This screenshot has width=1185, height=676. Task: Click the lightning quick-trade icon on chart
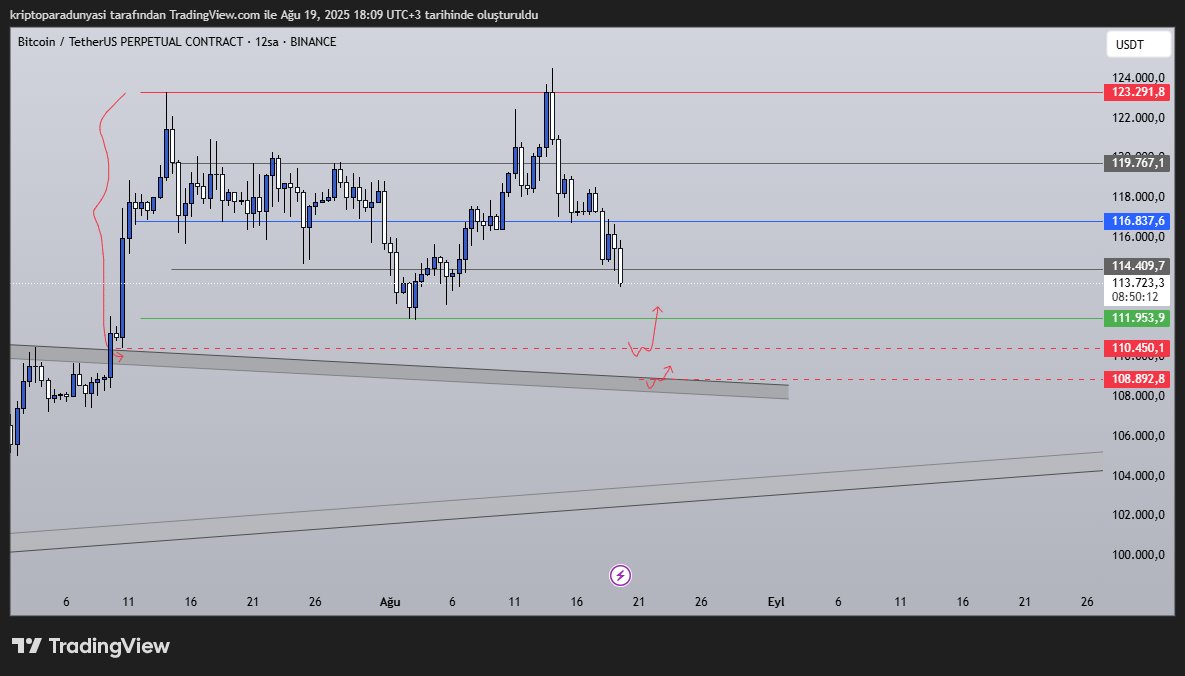620,575
